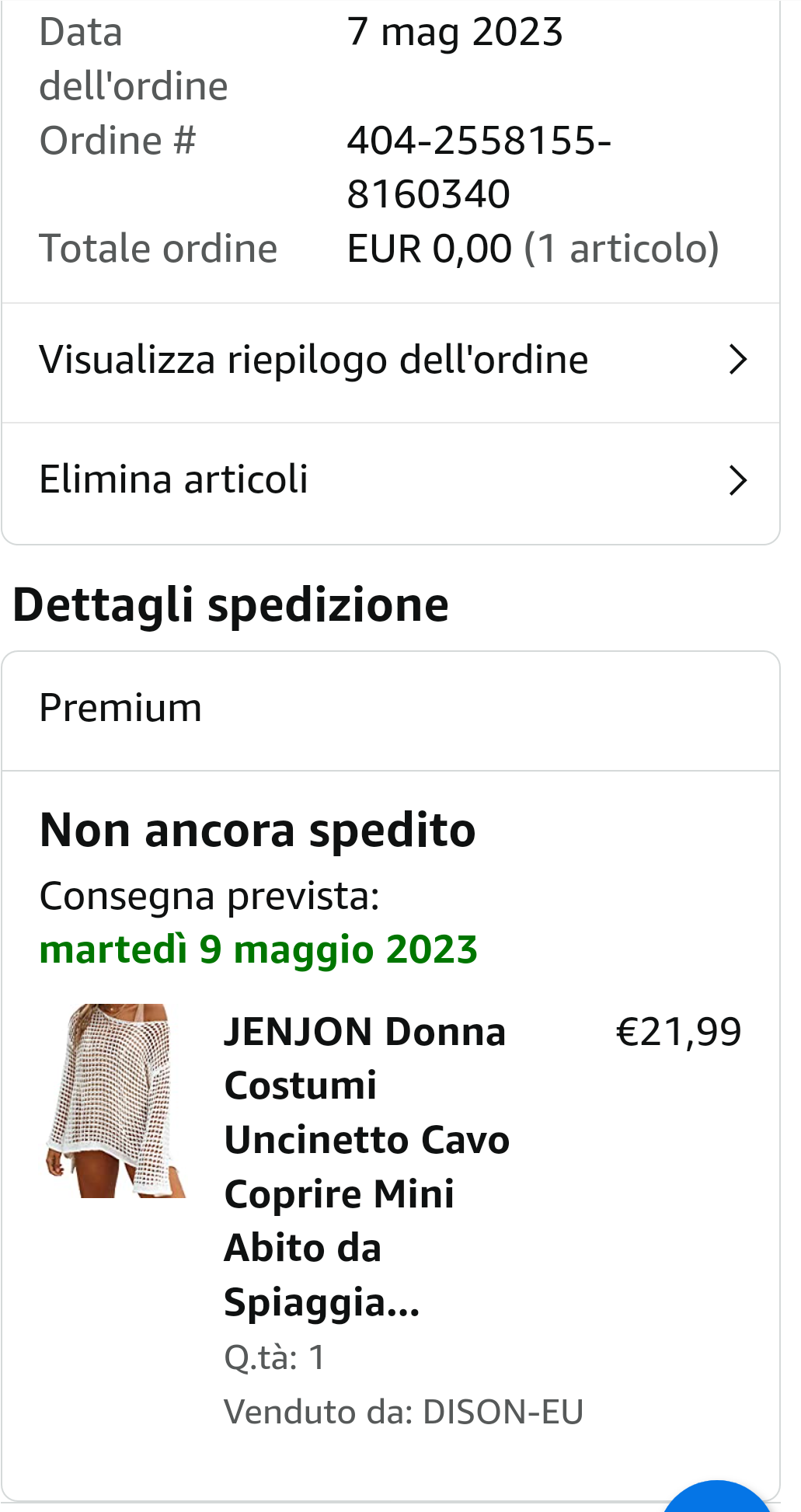This screenshot has height=1512, width=801.
Task: Open the JENJON crochet cover-up product thumbnail
Action: (117, 1100)
